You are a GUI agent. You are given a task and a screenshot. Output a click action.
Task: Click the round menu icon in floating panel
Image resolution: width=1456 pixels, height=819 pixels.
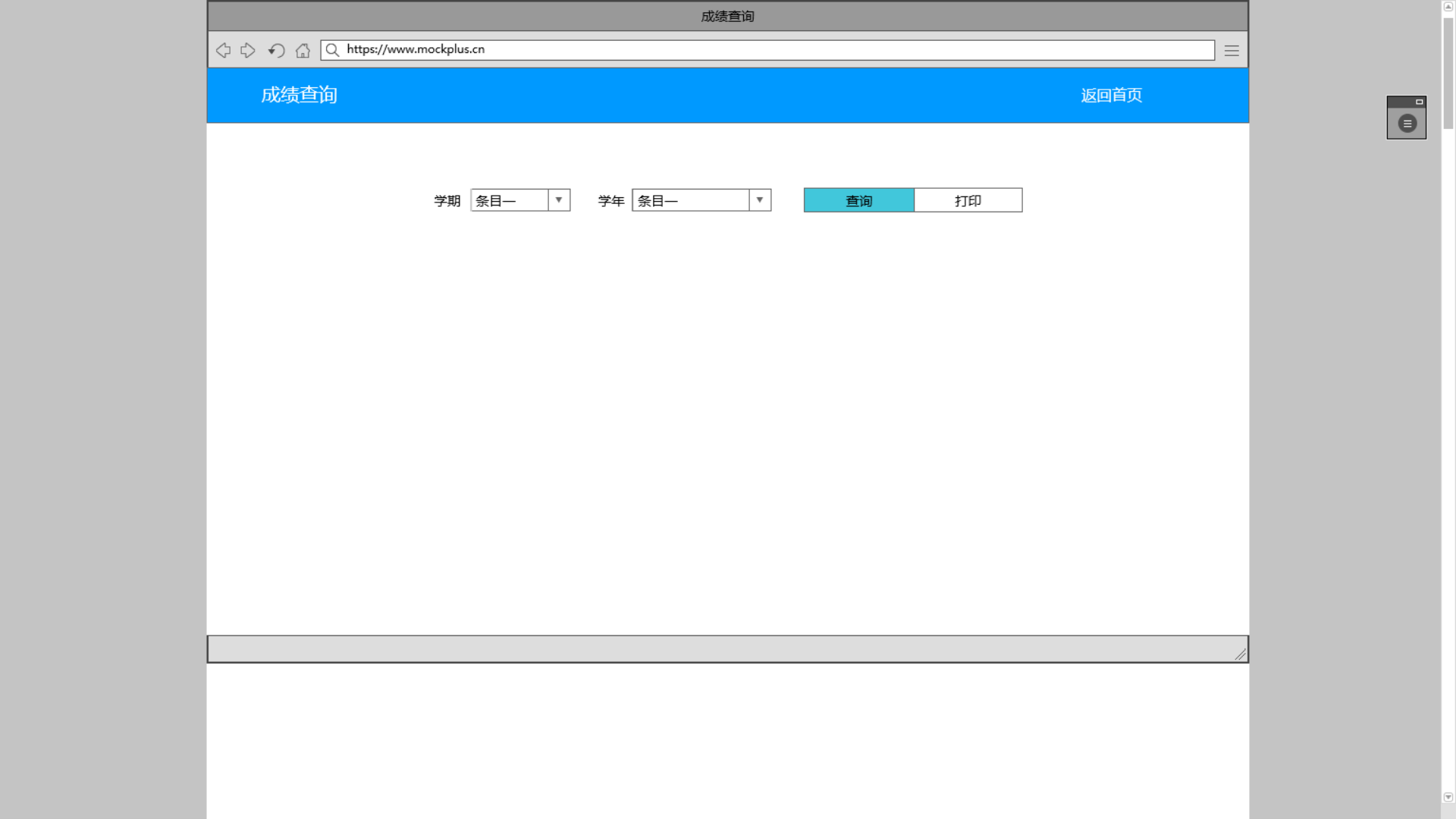(1407, 124)
